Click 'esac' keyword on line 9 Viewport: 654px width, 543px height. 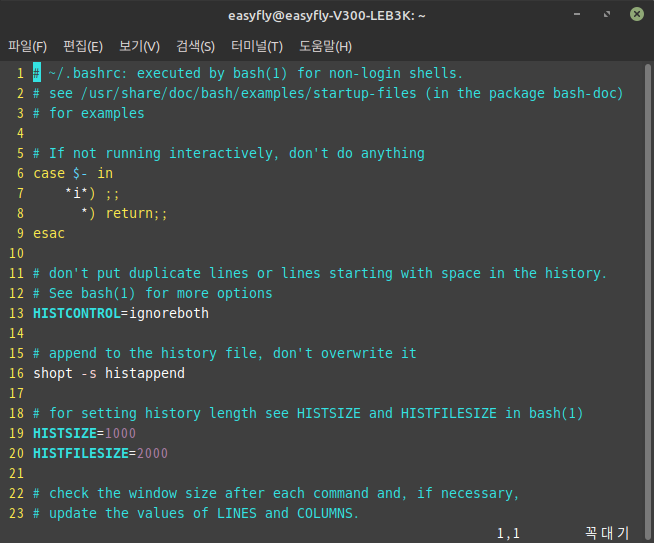pos(49,233)
